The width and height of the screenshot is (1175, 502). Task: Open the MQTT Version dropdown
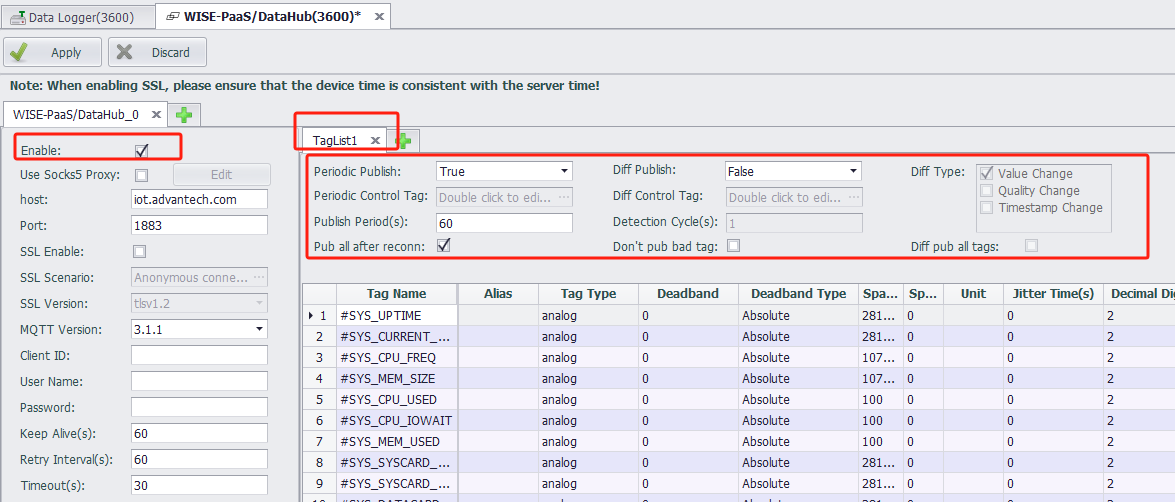pos(259,329)
